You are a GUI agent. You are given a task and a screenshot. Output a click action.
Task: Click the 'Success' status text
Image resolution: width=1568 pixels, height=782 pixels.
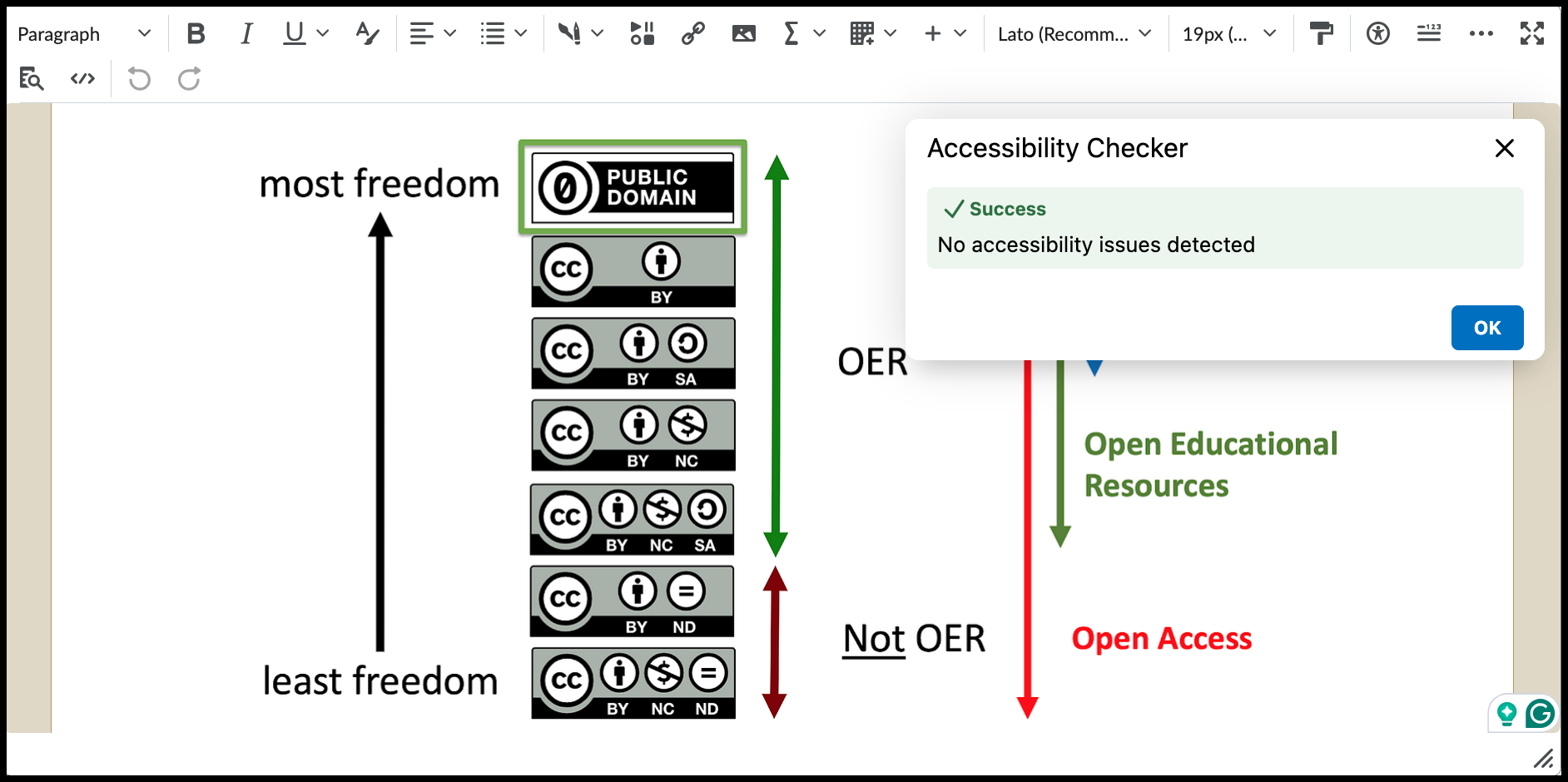pyautogui.click(x=1007, y=209)
